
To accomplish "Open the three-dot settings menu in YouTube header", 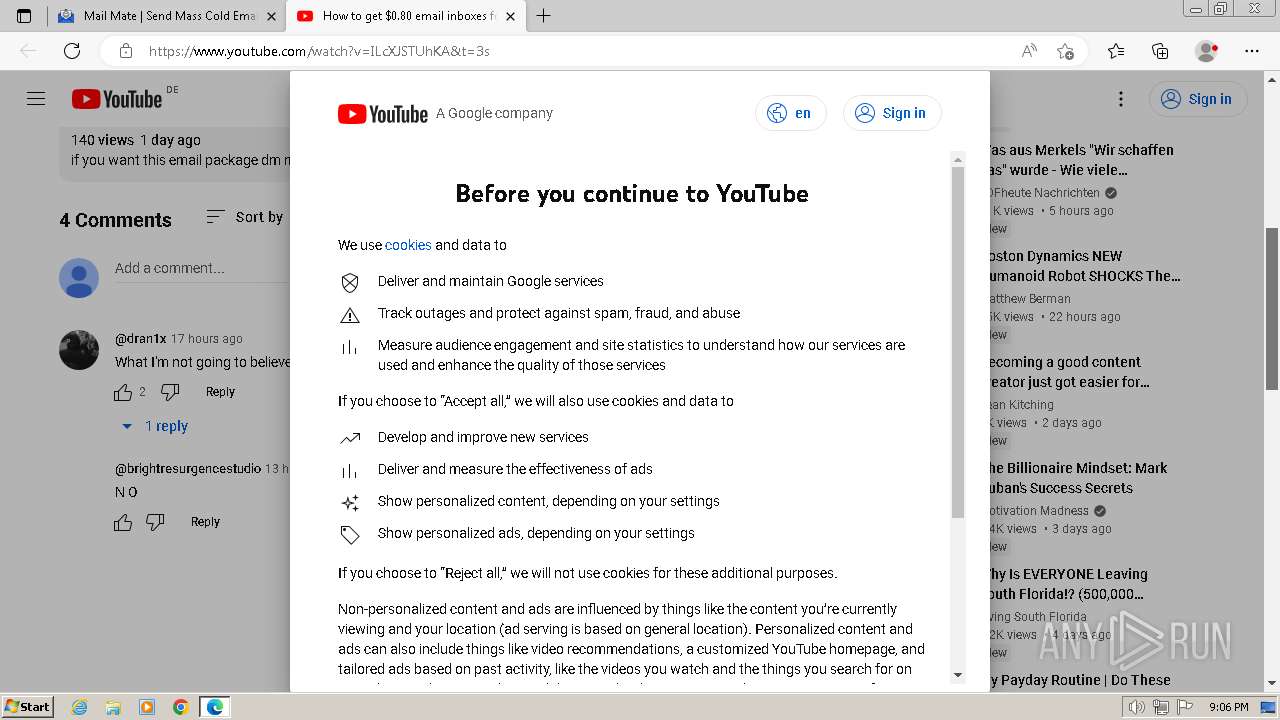I will (x=1121, y=98).
